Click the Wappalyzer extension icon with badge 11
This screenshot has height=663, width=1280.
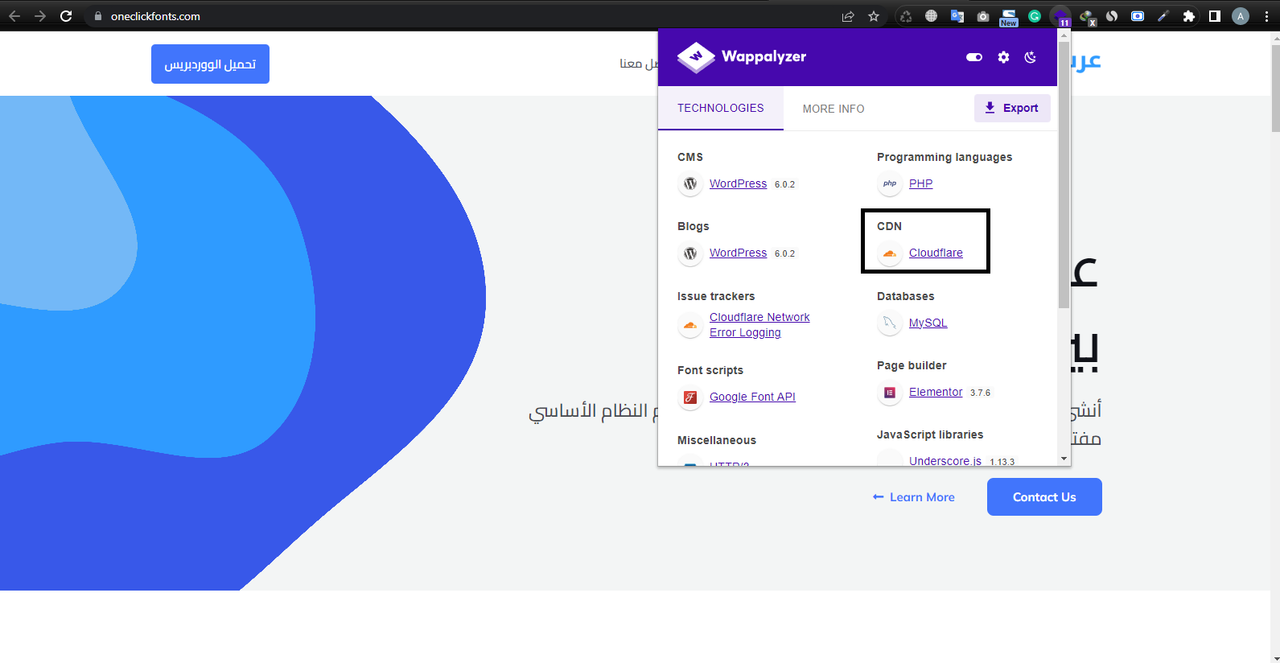[x=1060, y=16]
